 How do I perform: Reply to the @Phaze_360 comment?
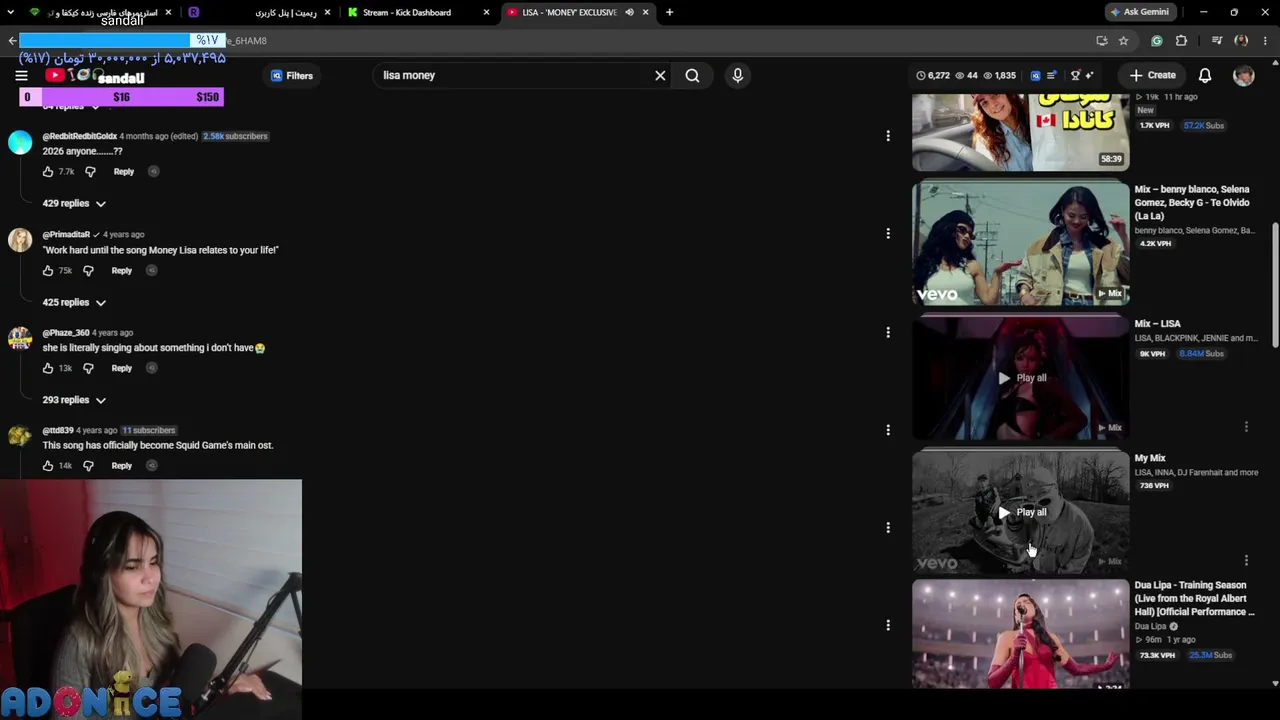(x=122, y=368)
